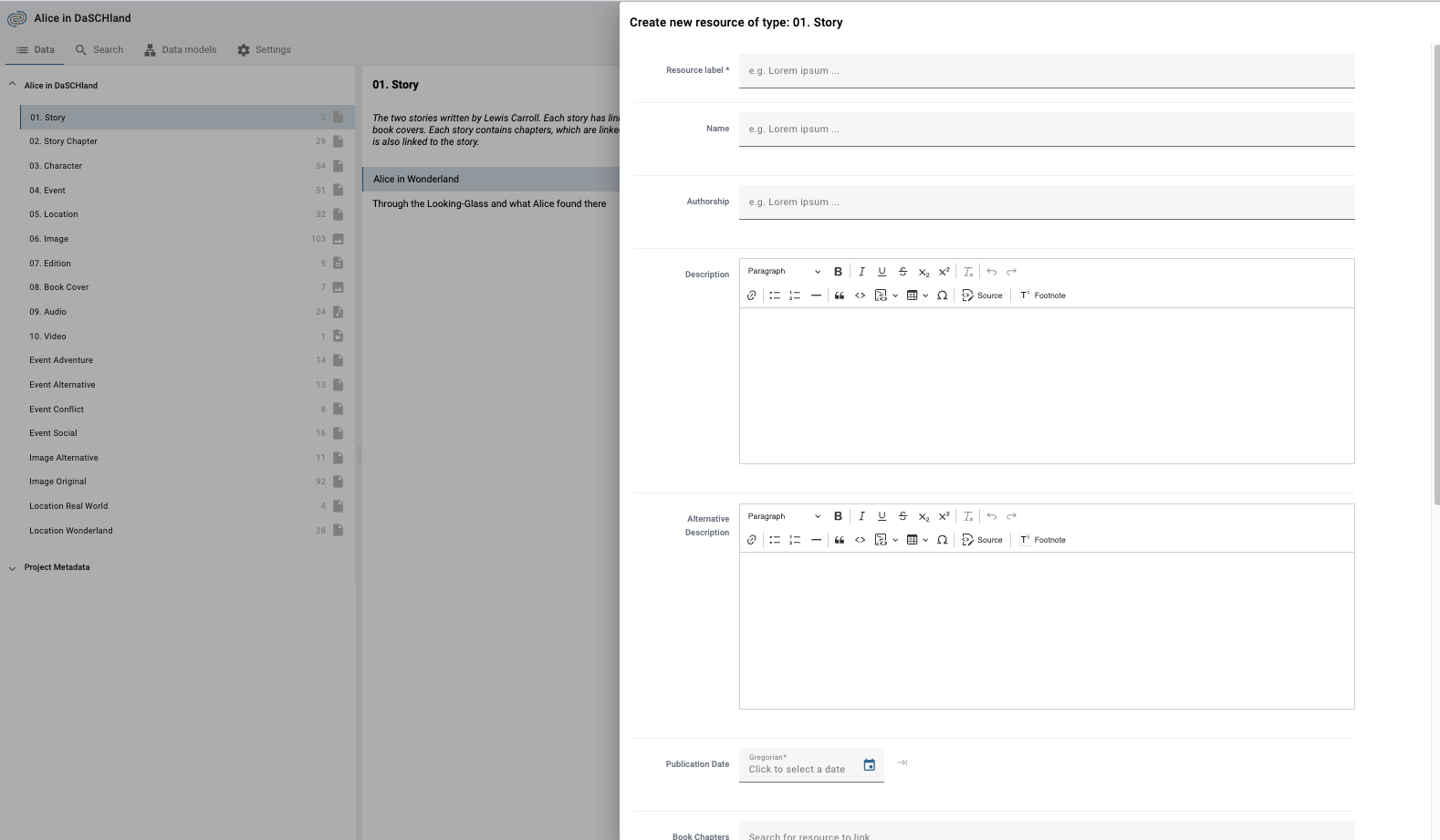1440x840 pixels.
Task: Toggle Strikethrough in Description editor
Action: point(903,272)
